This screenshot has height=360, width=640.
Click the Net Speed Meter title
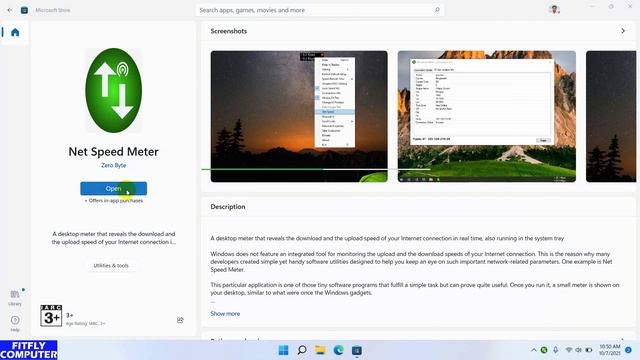(113, 151)
